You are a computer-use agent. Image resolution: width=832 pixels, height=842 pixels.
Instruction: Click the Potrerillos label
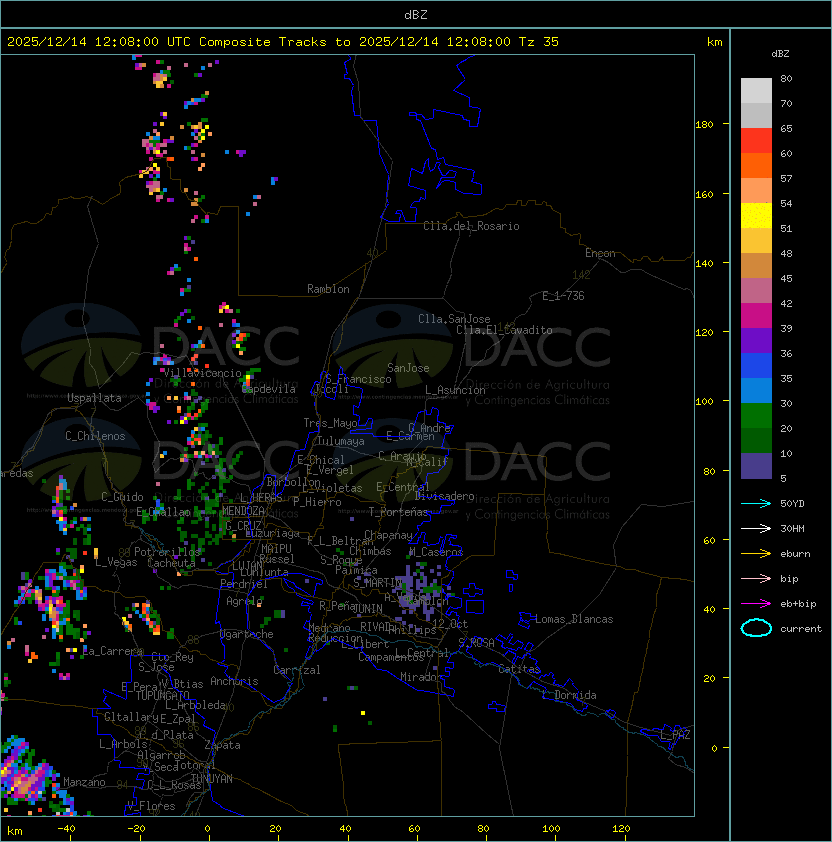(167, 552)
